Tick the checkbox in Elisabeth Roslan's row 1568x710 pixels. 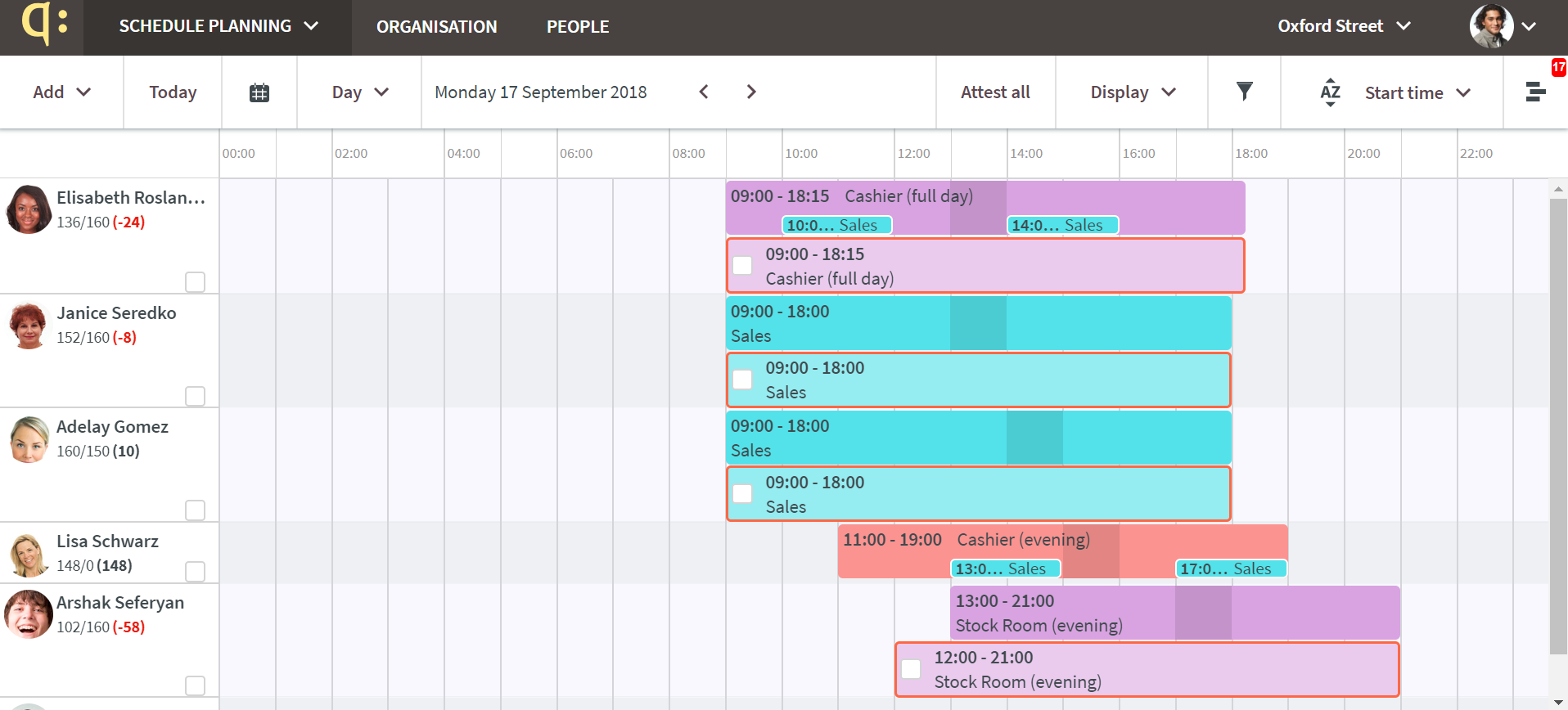(195, 282)
